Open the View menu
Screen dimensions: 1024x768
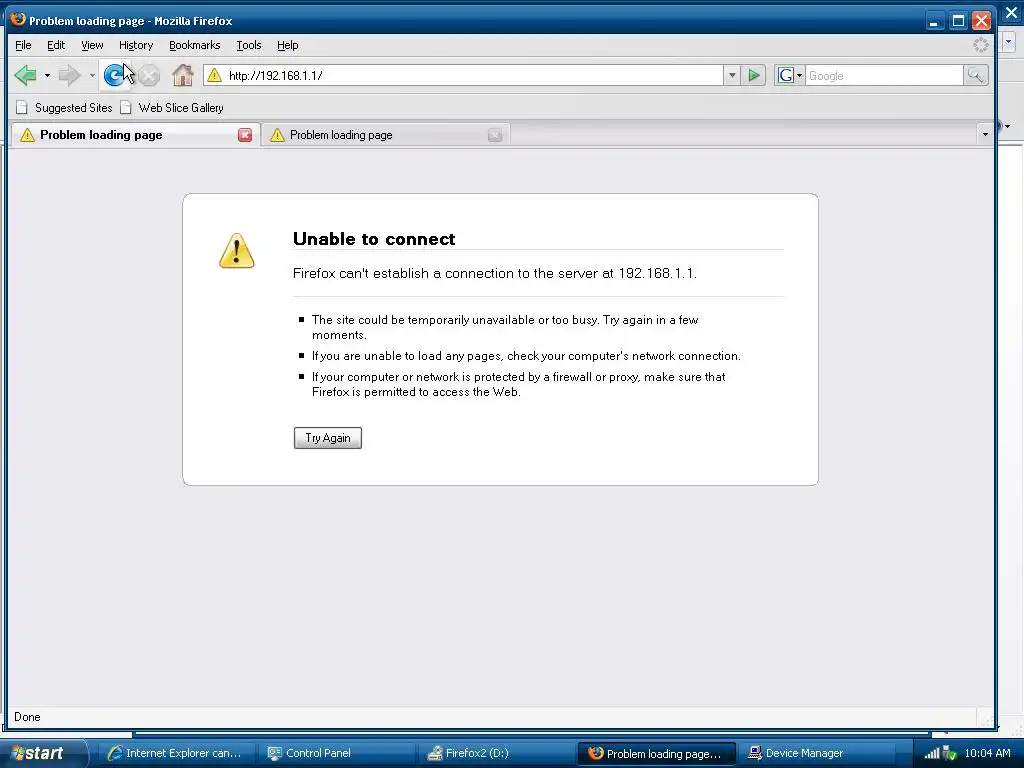(x=92, y=45)
